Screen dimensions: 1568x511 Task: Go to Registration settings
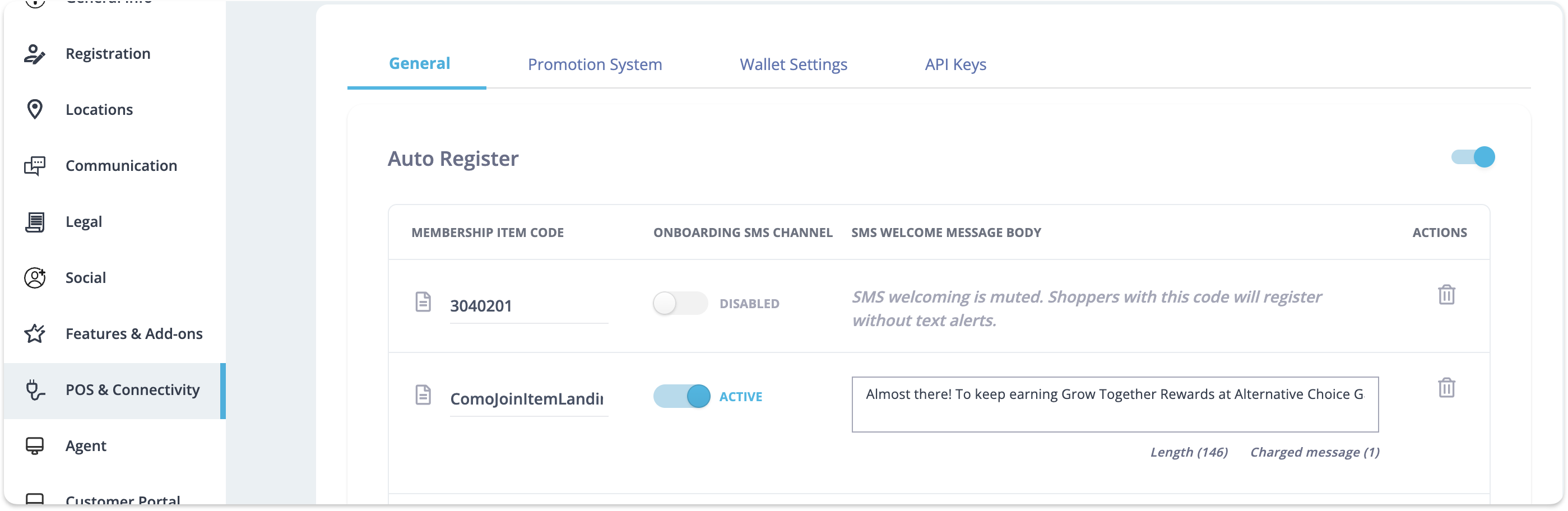coord(114,54)
